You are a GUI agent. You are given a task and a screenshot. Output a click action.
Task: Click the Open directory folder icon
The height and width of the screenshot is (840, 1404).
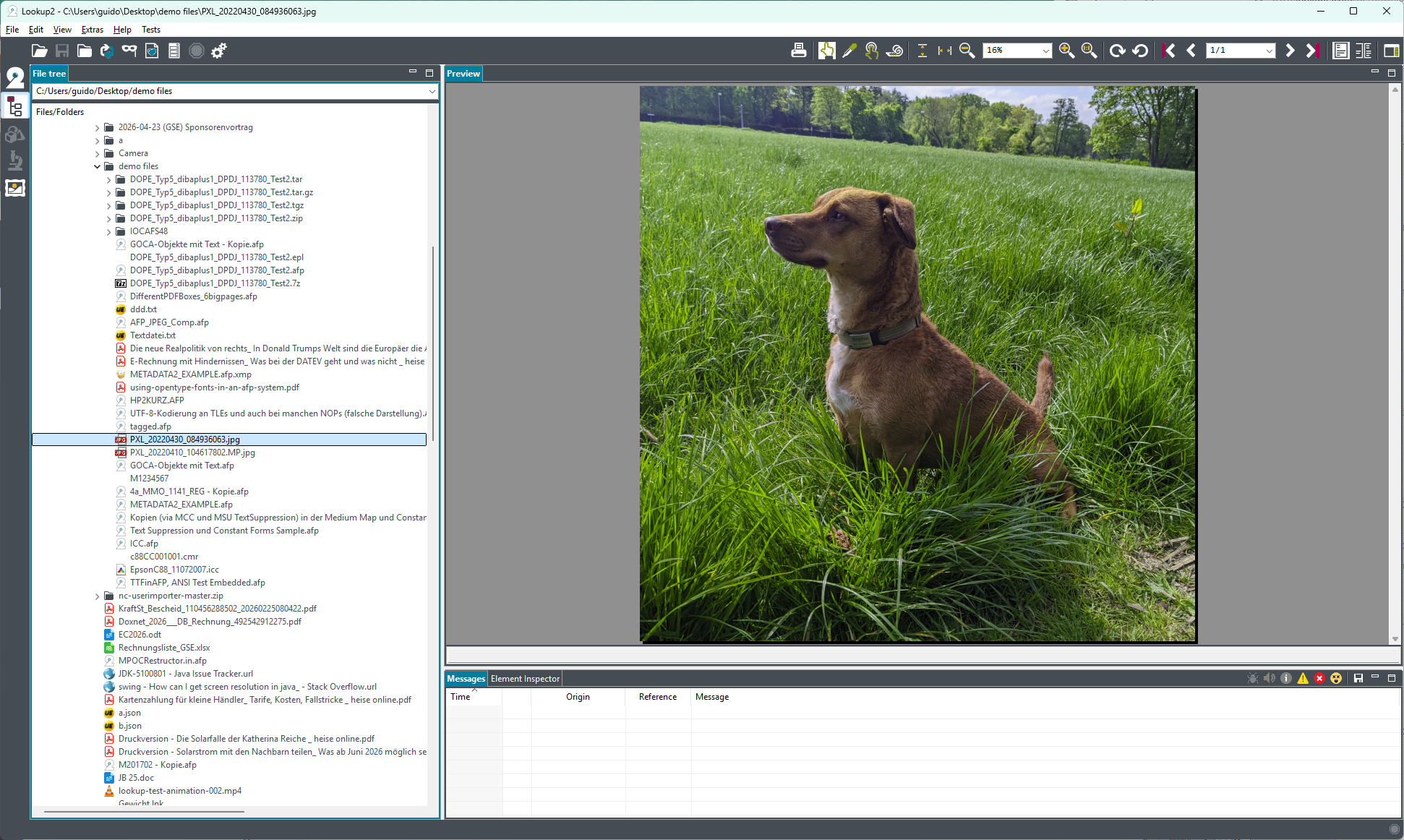(x=85, y=51)
